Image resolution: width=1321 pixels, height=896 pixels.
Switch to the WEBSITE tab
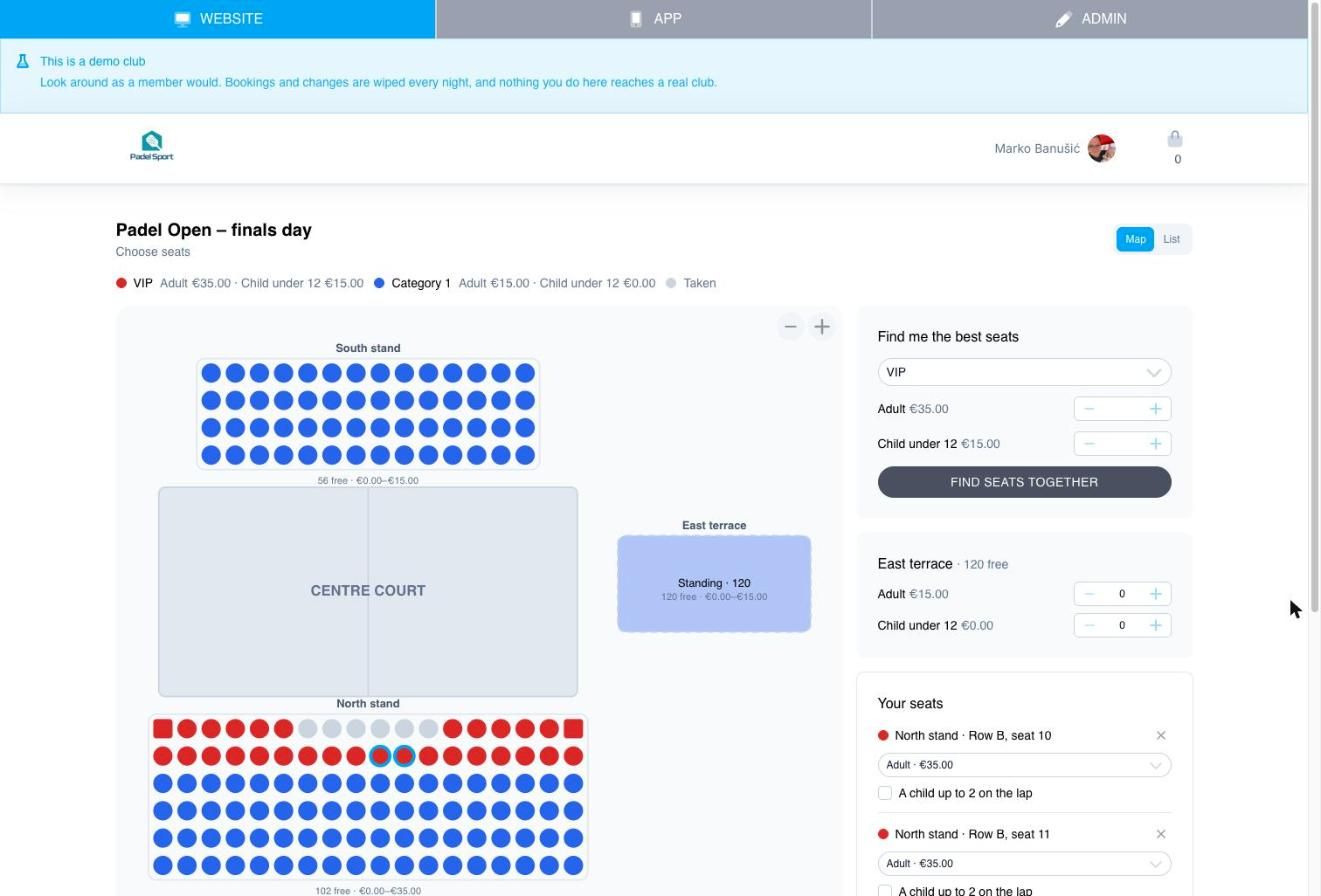pyautogui.click(x=218, y=19)
